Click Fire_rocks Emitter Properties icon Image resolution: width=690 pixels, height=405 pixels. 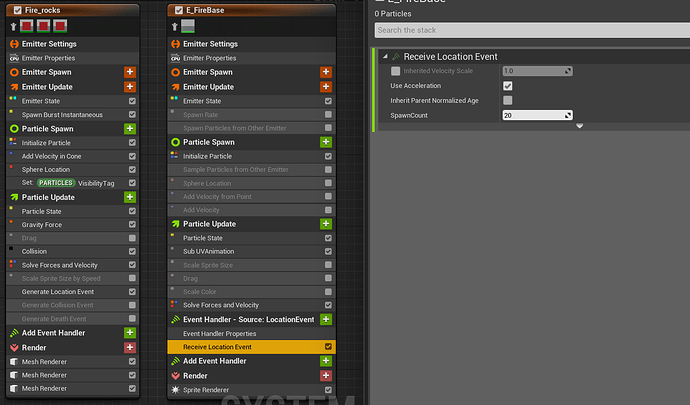point(14,58)
